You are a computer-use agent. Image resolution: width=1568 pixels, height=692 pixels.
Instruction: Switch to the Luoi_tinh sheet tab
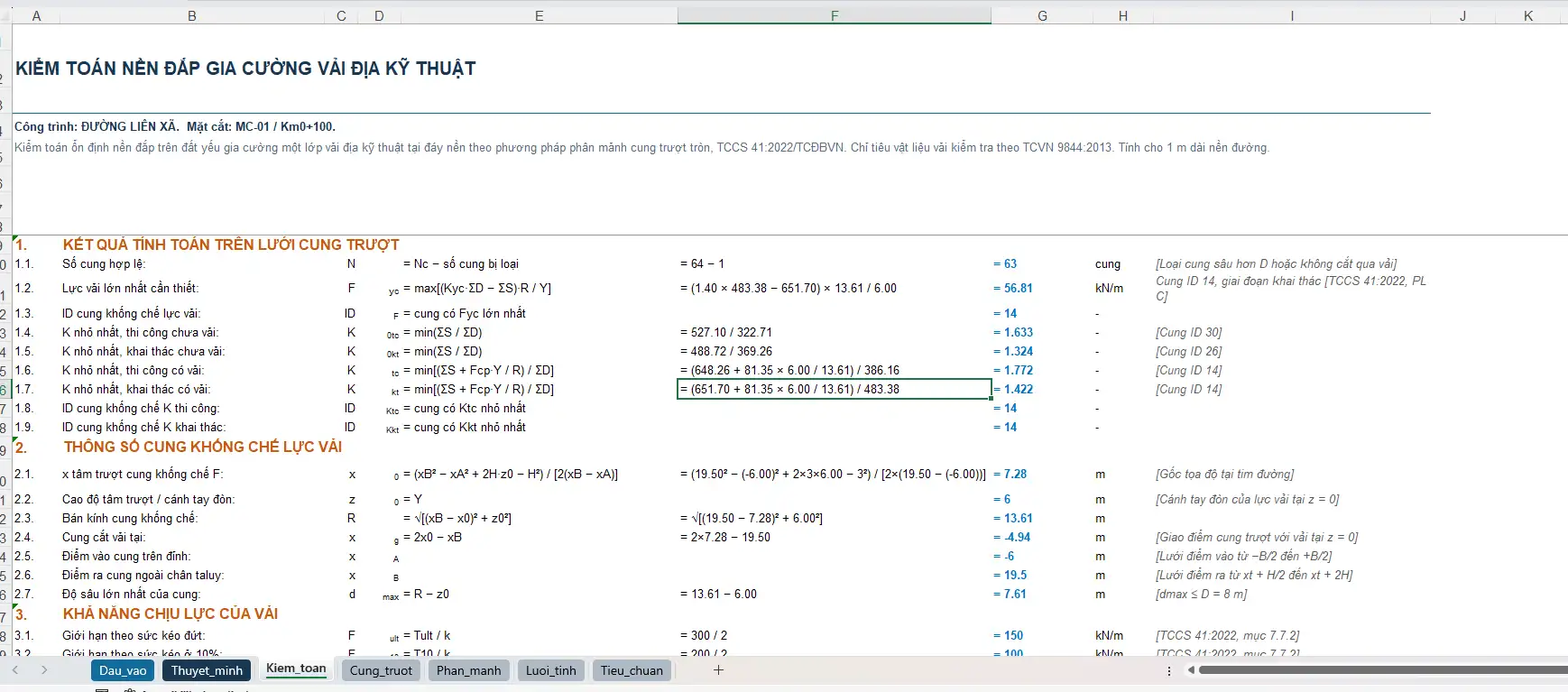click(550, 670)
